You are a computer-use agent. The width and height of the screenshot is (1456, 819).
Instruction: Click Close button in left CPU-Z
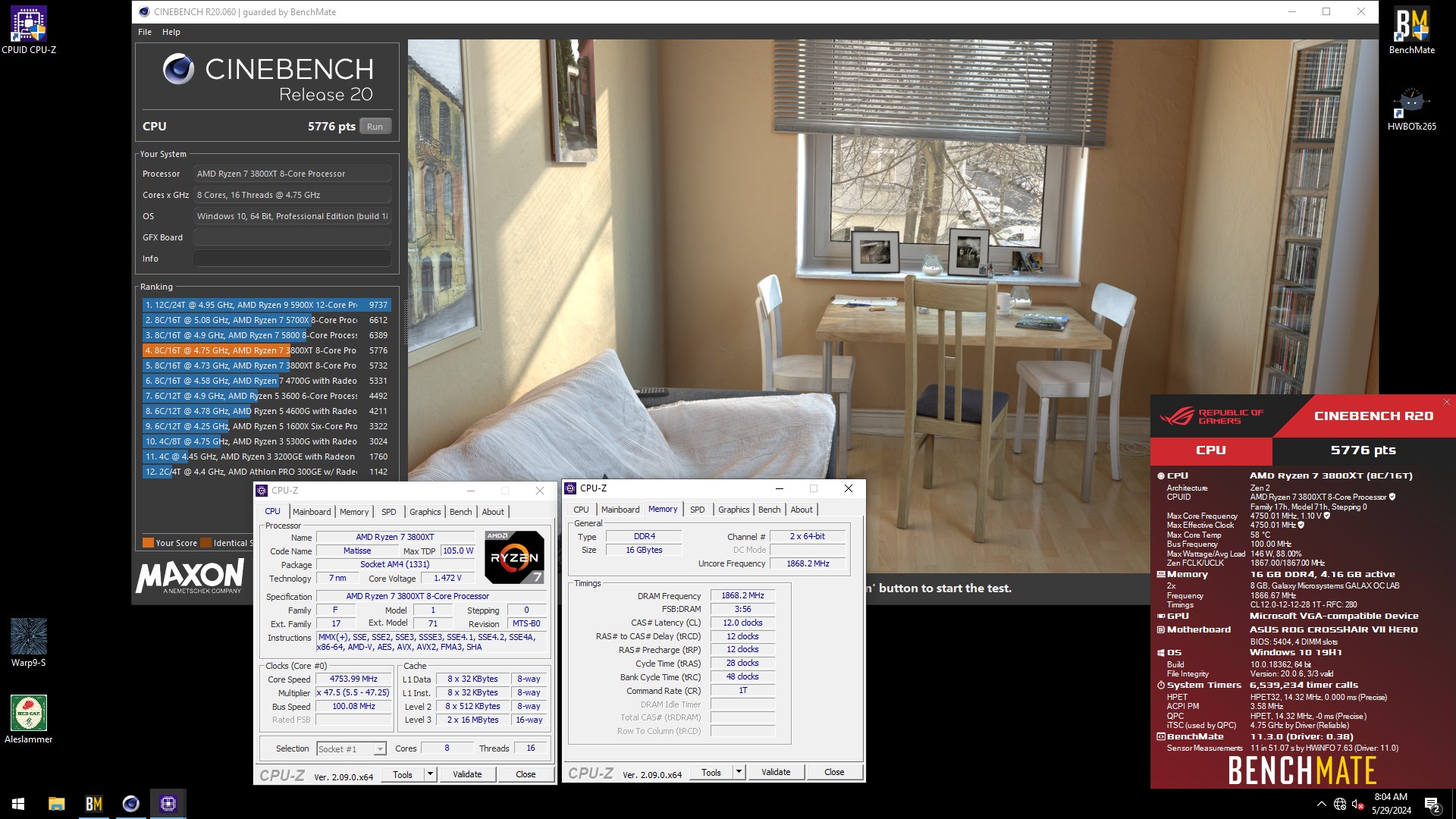click(x=526, y=774)
